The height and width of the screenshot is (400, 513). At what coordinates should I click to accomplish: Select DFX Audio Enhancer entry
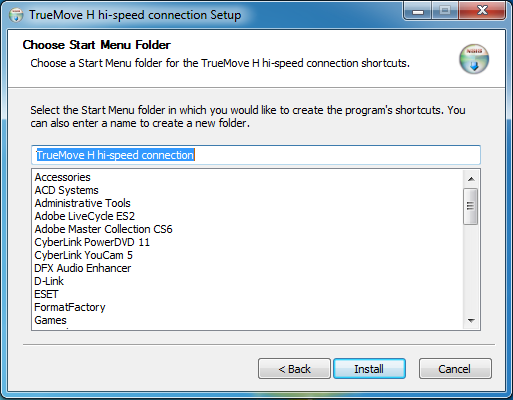pos(83,268)
